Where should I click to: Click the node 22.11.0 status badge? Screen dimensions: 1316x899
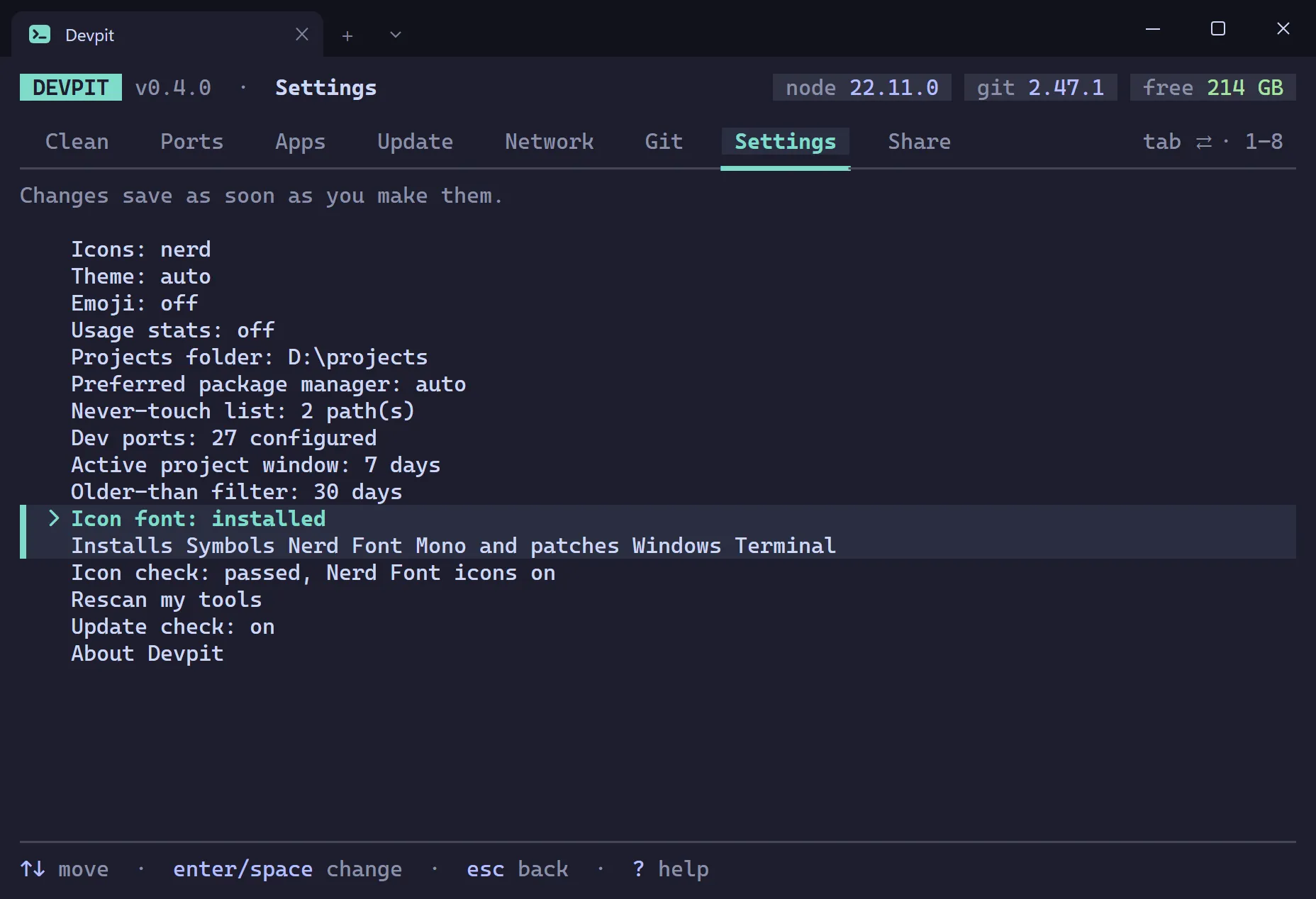pos(862,87)
